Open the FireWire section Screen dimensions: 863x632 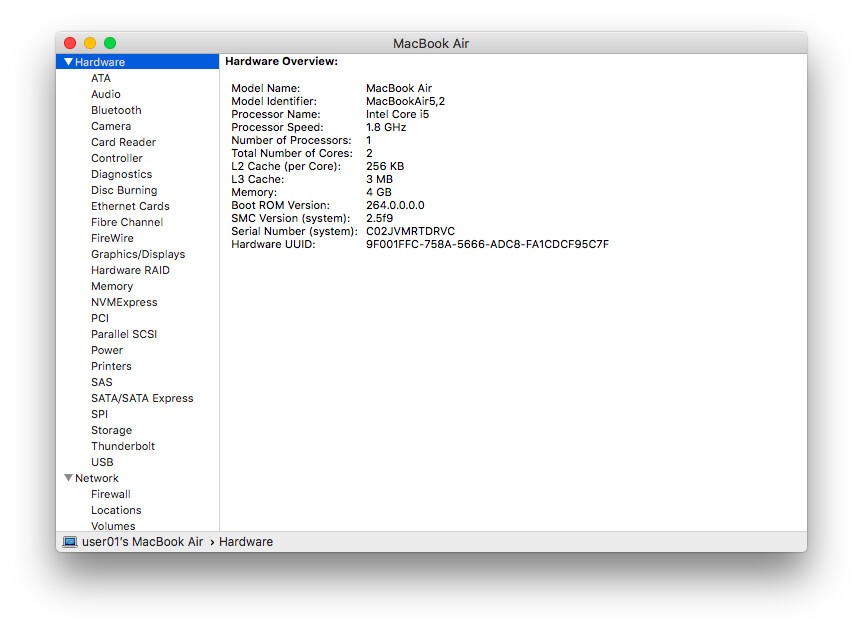[112, 238]
